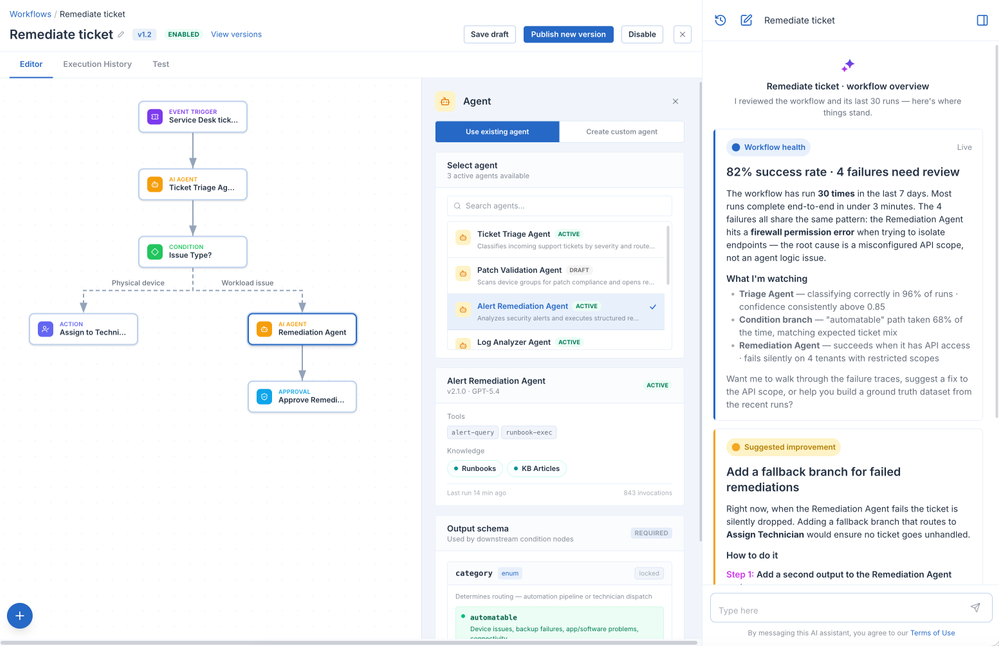This screenshot has height=646, width=1000.
Task: Choose Log Analyzer Agent from agent list
Action: coord(556,342)
